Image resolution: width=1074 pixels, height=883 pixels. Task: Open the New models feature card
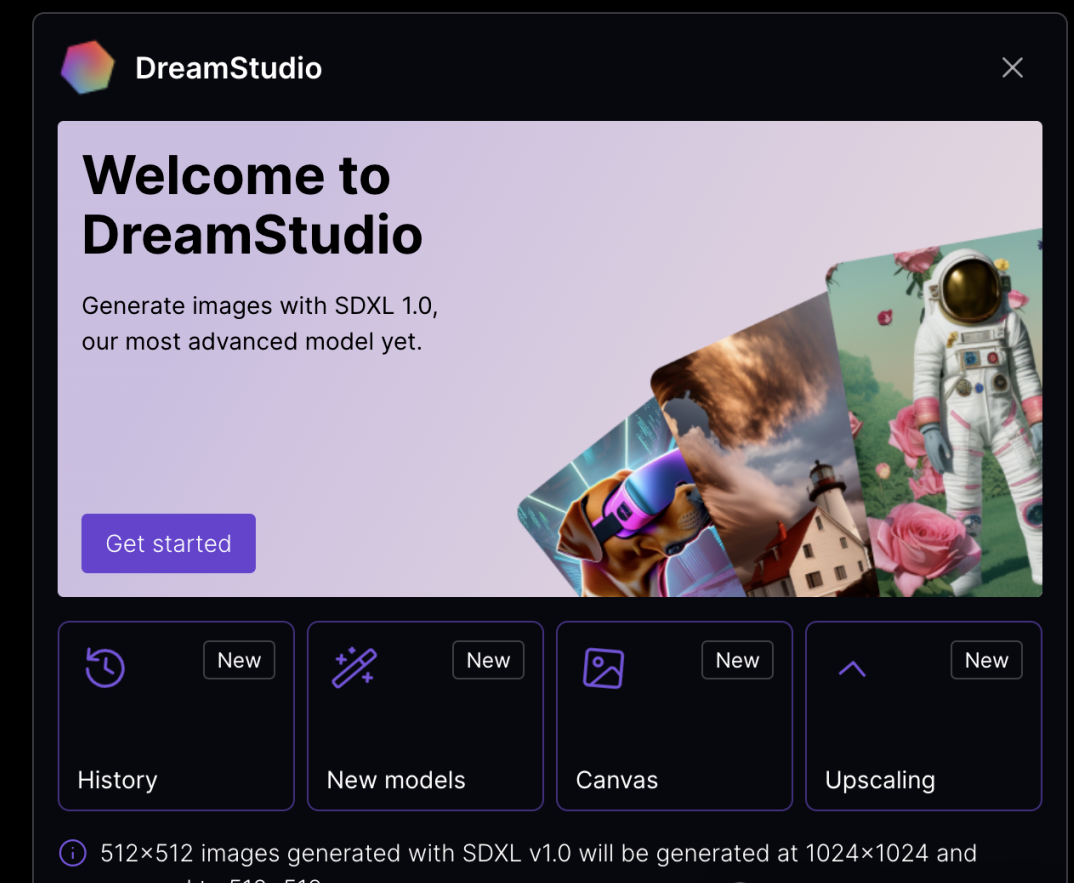(x=425, y=716)
